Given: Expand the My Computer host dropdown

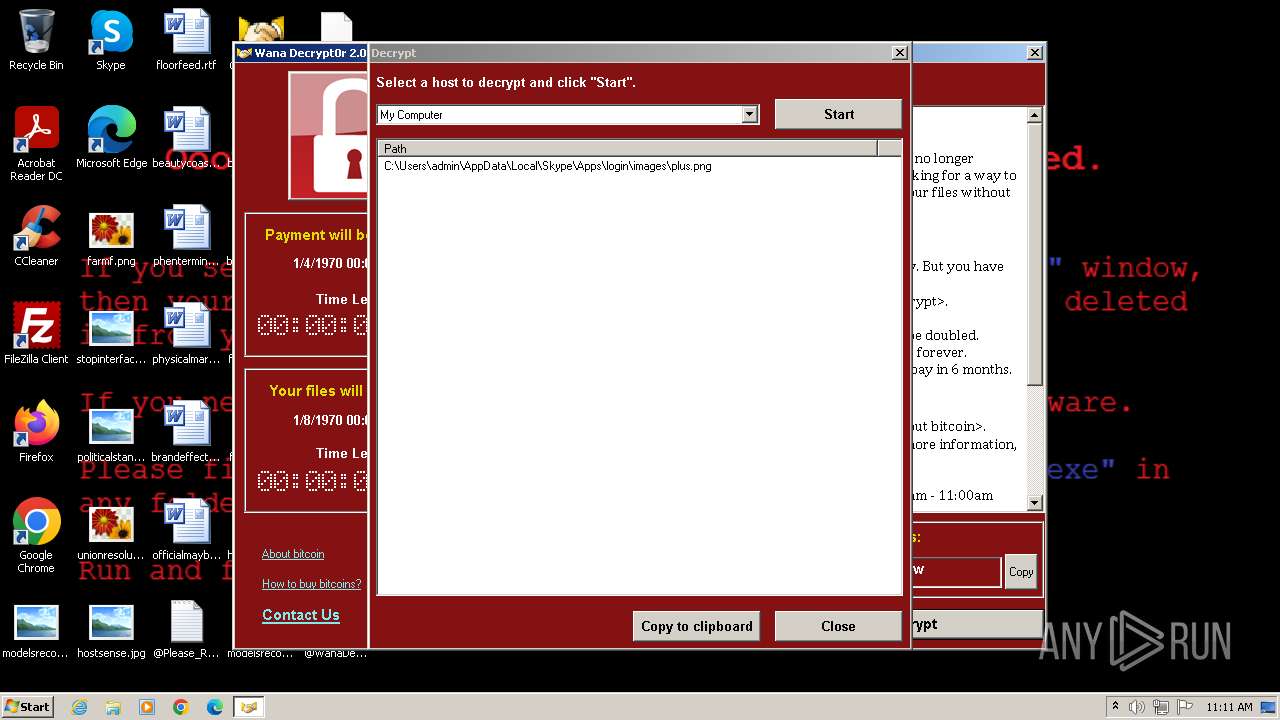Looking at the screenshot, I should pos(750,115).
